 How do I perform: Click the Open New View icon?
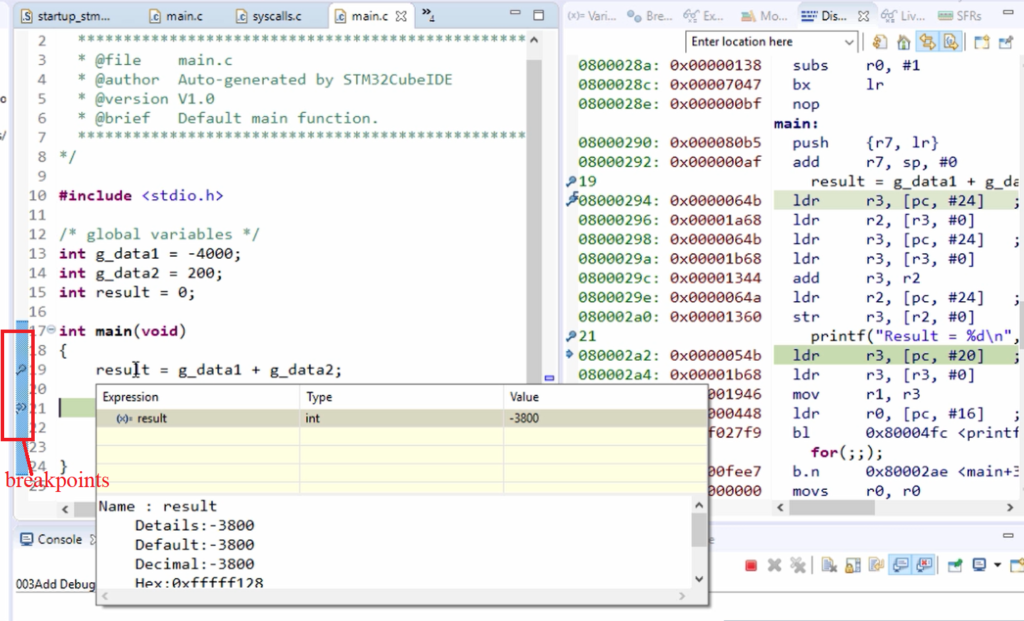point(981,42)
